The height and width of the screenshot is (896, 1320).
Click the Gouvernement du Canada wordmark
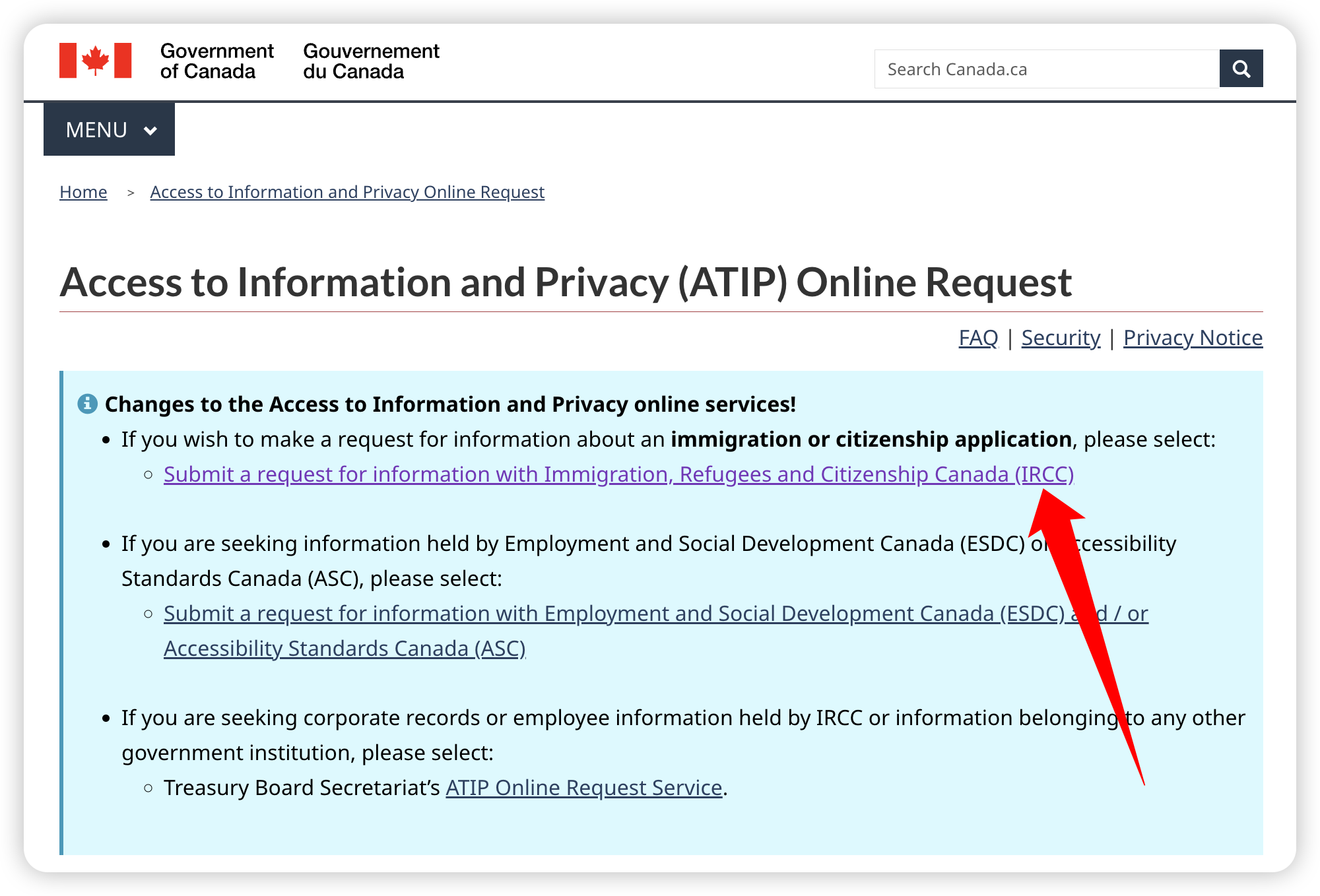(x=371, y=61)
